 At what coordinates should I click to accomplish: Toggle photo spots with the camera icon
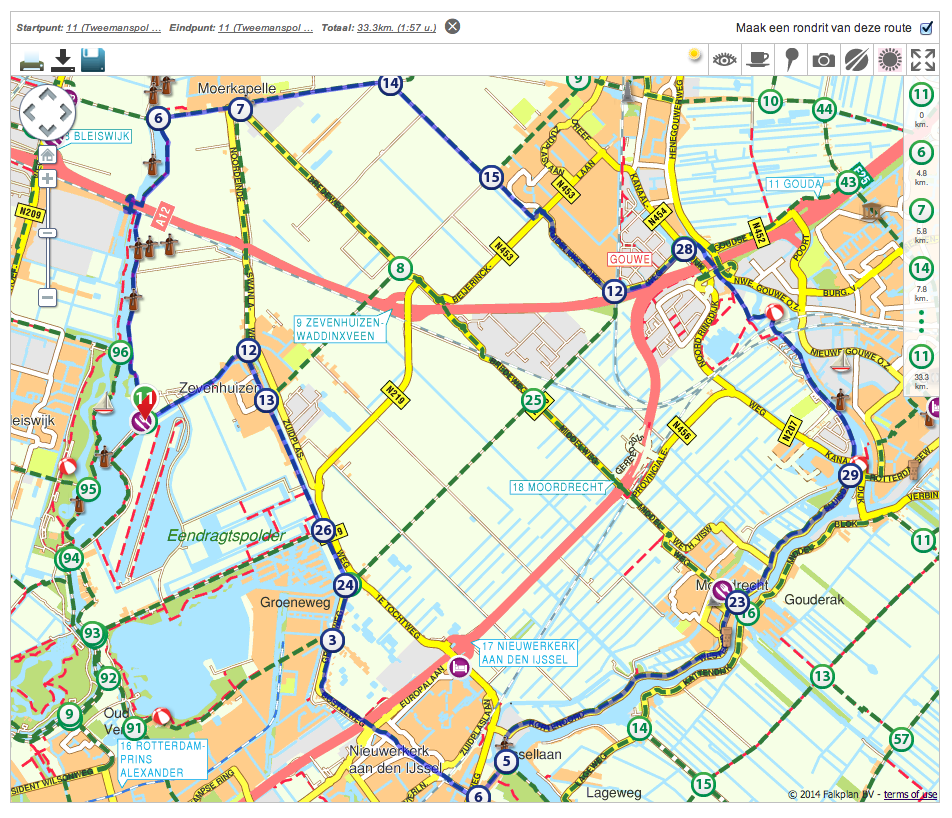(823, 59)
